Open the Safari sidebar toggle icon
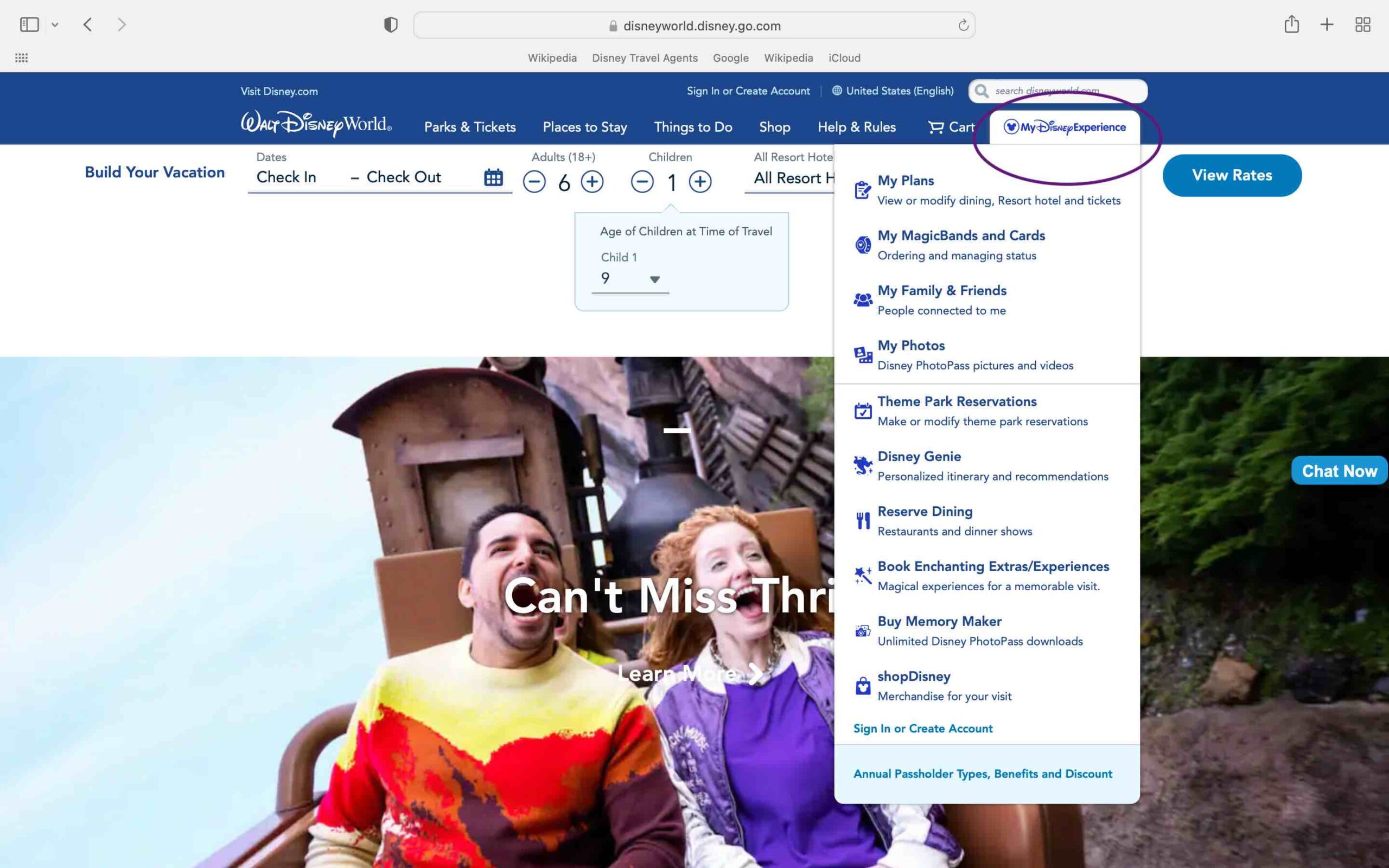Viewport: 1389px width, 868px height. coord(29,25)
